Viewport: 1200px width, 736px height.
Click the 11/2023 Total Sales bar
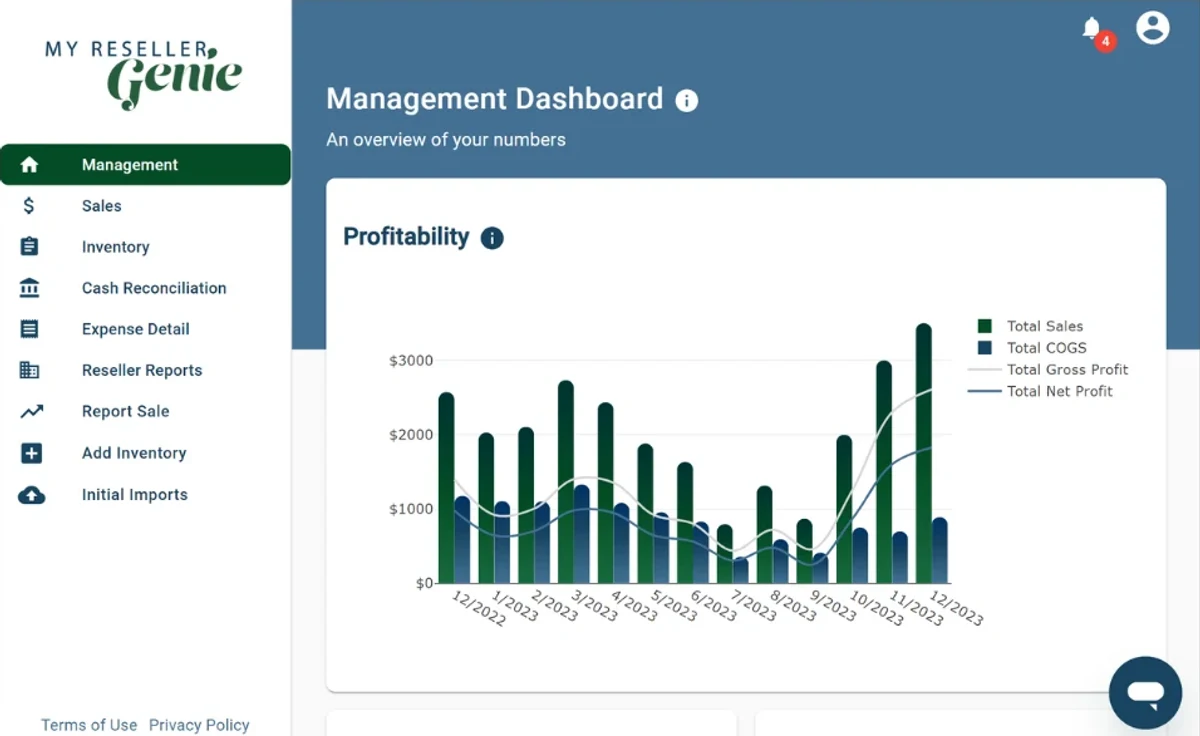[x=884, y=472]
